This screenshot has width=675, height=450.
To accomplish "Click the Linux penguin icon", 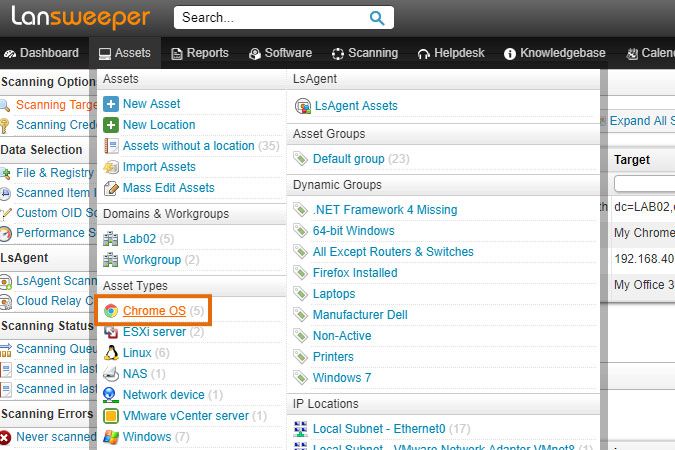I will (111, 353).
